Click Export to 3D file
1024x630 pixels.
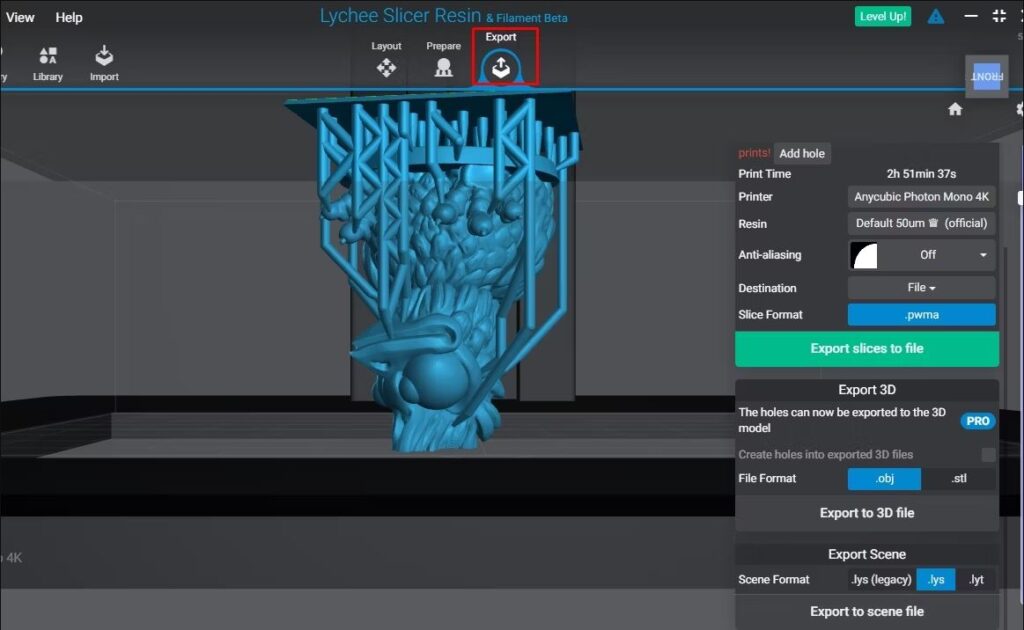coord(867,513)
